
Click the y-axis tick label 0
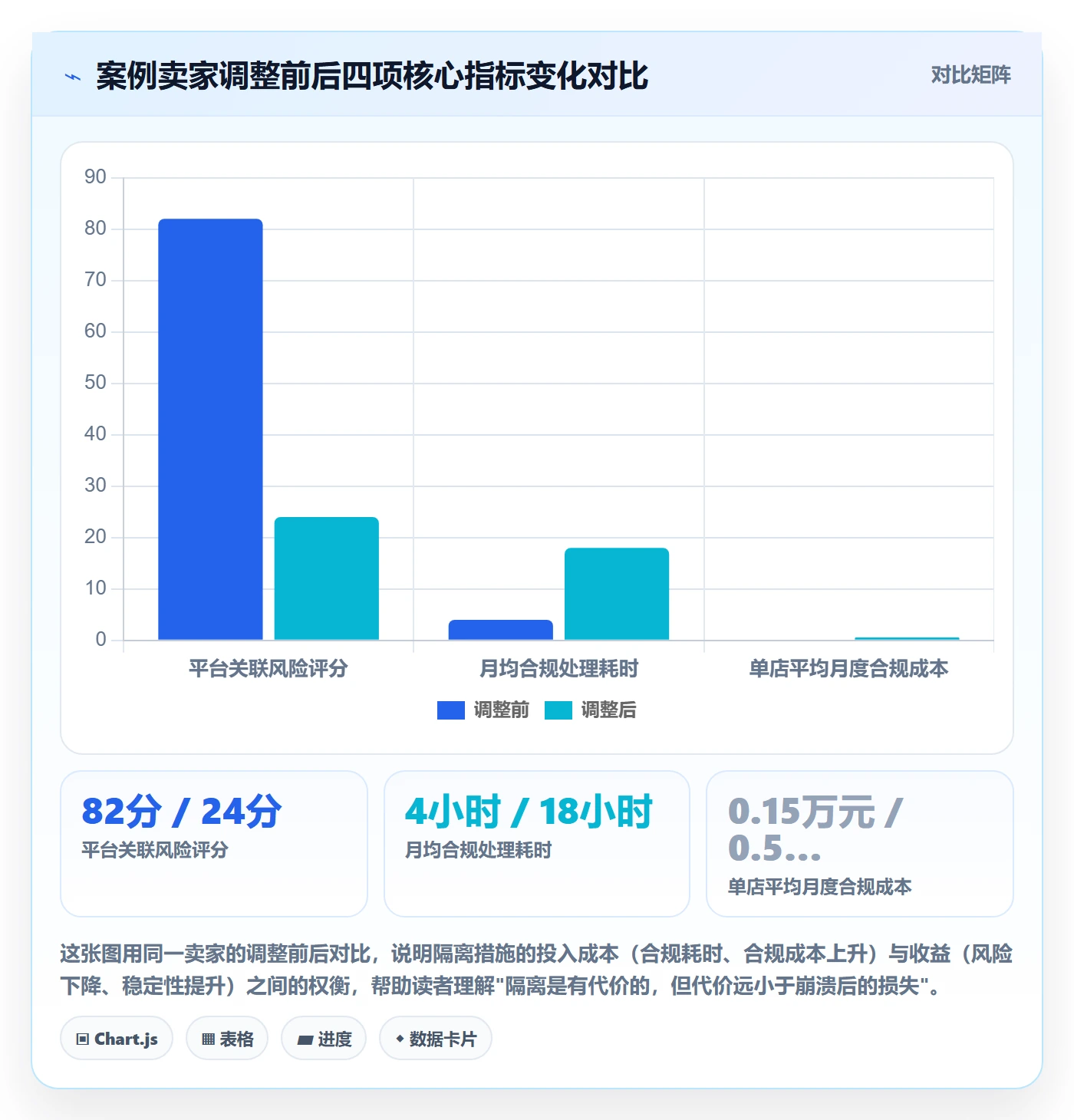[100, 640]
